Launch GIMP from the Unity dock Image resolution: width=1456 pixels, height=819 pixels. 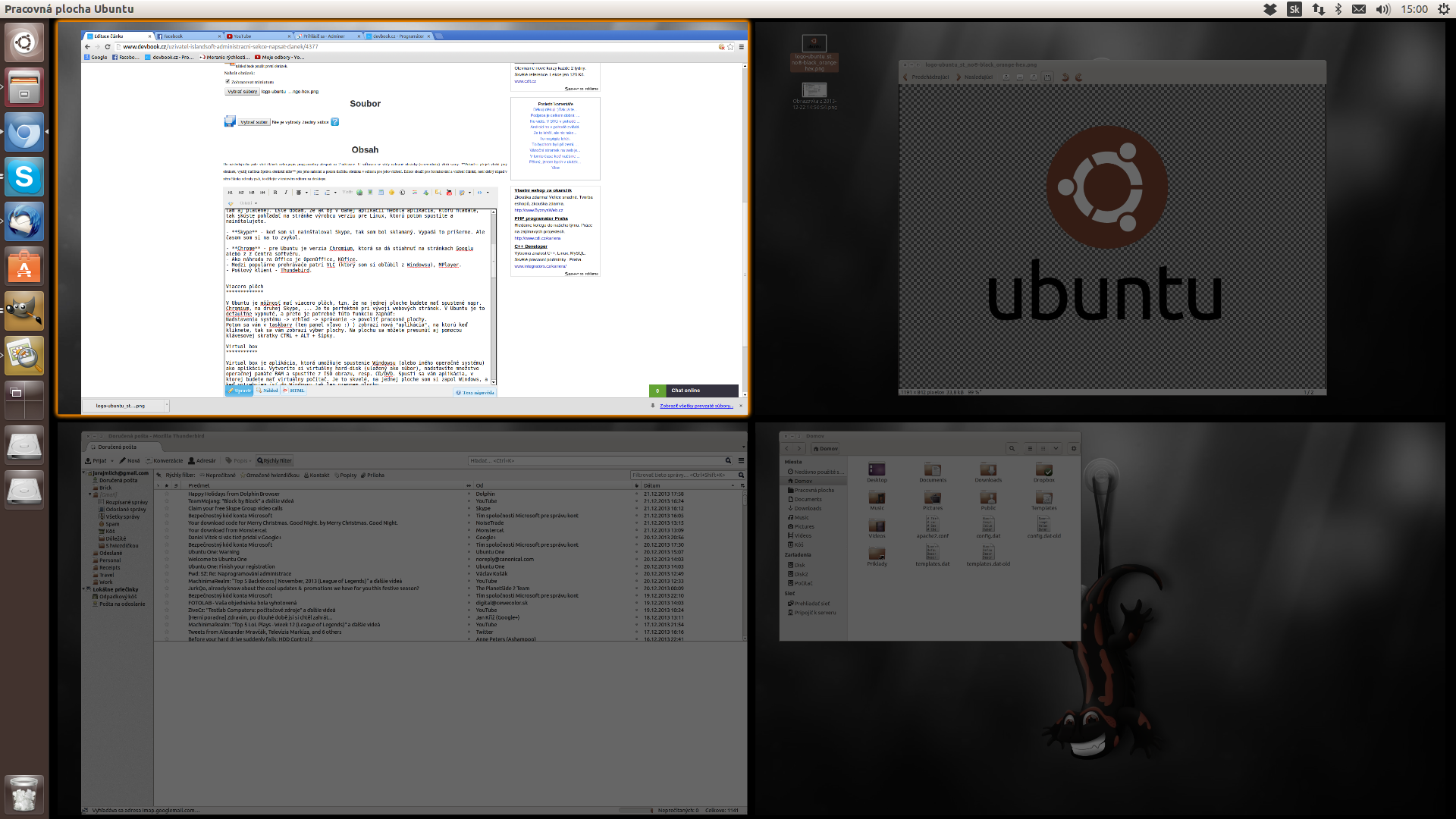click(24, 311)
